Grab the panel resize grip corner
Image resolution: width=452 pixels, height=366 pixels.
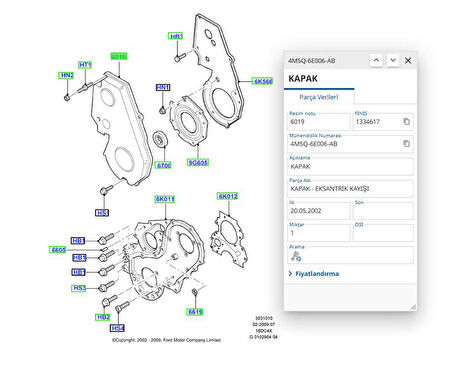click(x=413, y=307)
